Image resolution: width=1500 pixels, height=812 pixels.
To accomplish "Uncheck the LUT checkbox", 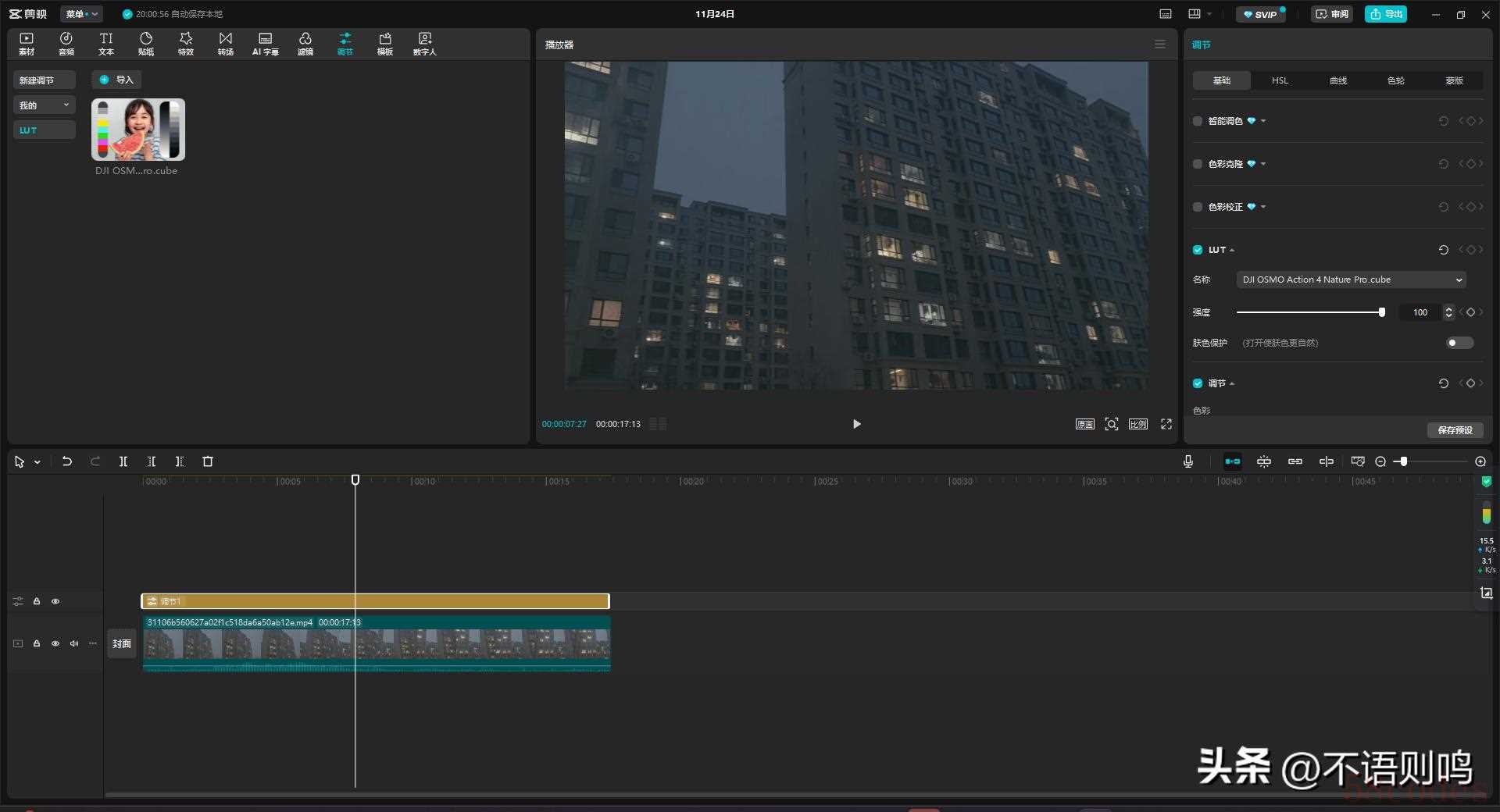I will 1198,250.
